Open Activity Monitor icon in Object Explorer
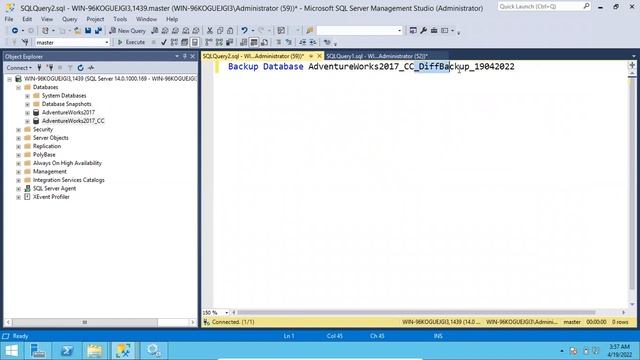The width and height of the screenshot is (640, 360). [91, 68]
